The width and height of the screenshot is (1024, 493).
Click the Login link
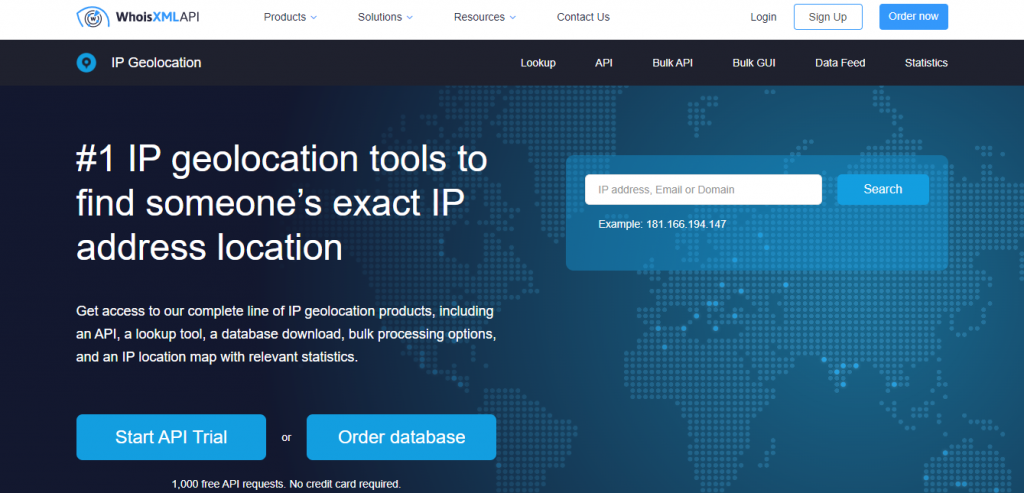pyautogui.click(x=763, y=17)
